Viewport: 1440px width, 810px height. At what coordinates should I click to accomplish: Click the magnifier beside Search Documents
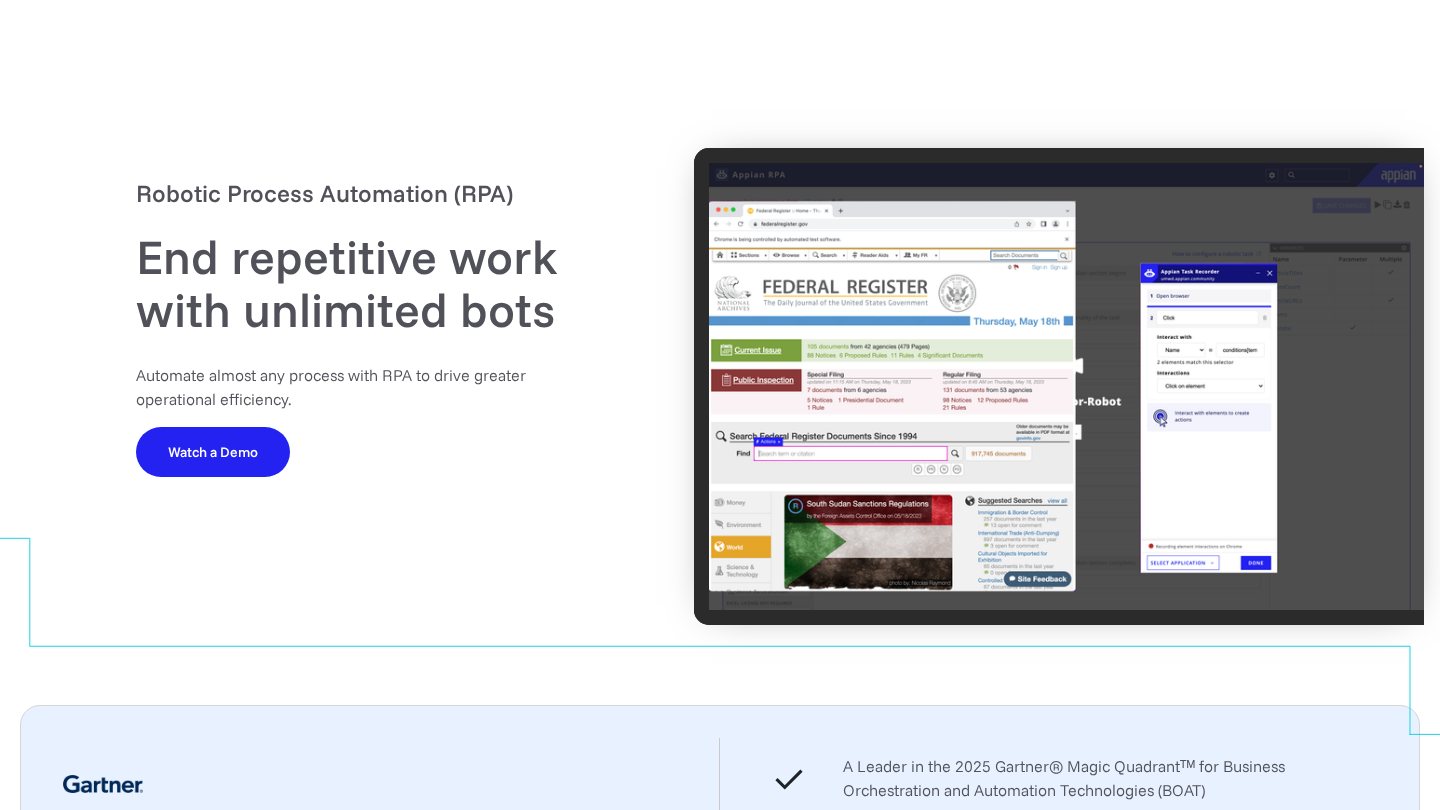coord(1064,256)
